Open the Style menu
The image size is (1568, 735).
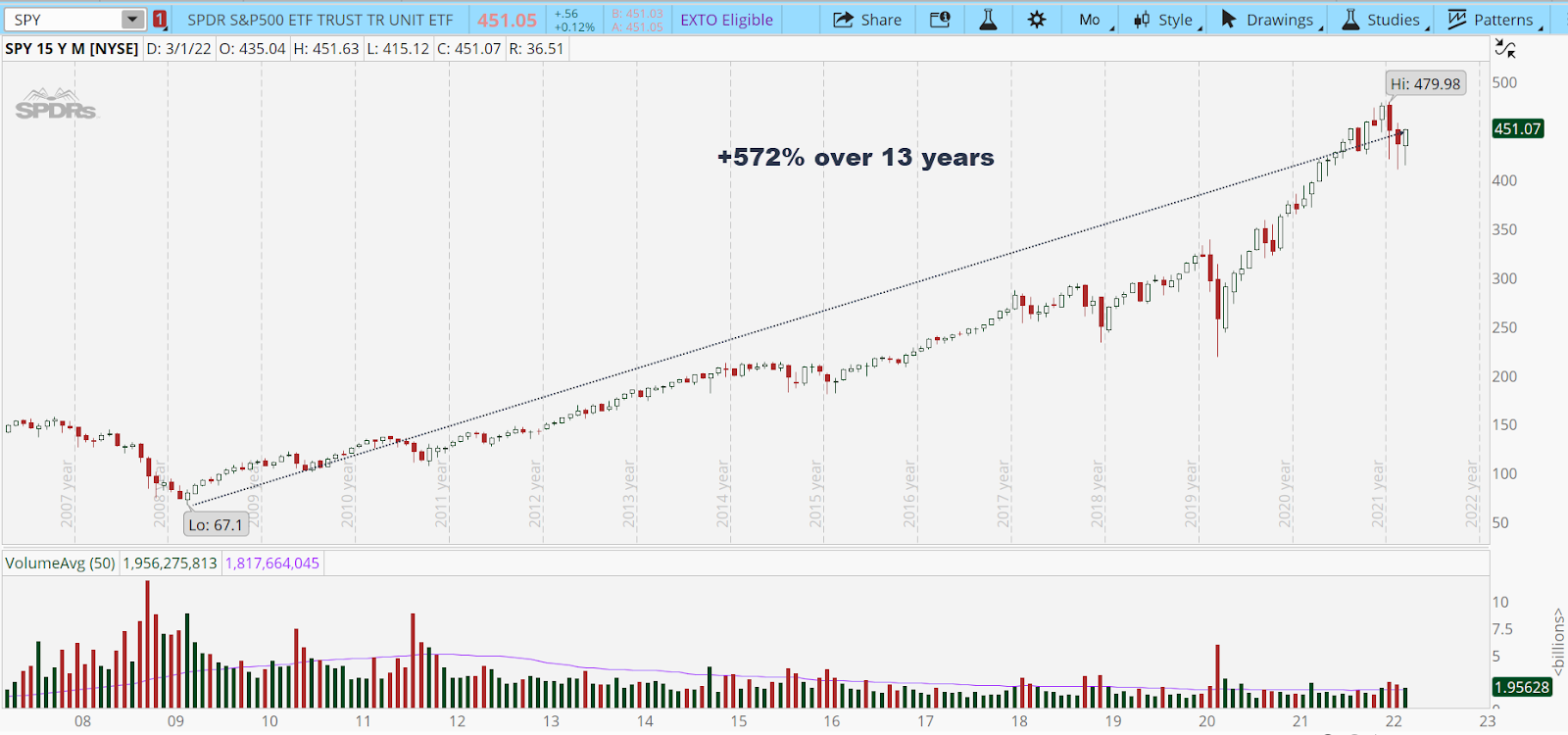(1164, 20)
